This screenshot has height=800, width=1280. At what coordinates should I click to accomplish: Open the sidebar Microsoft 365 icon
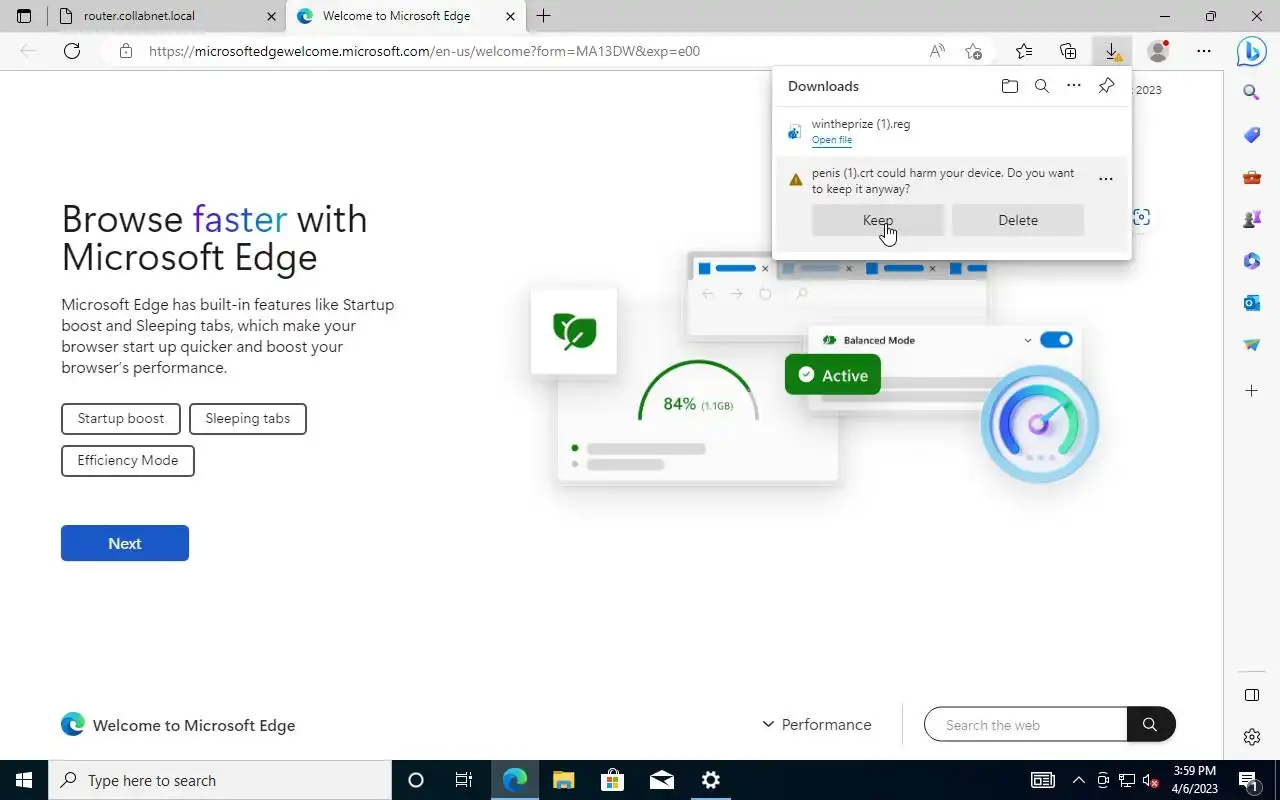1251,261
